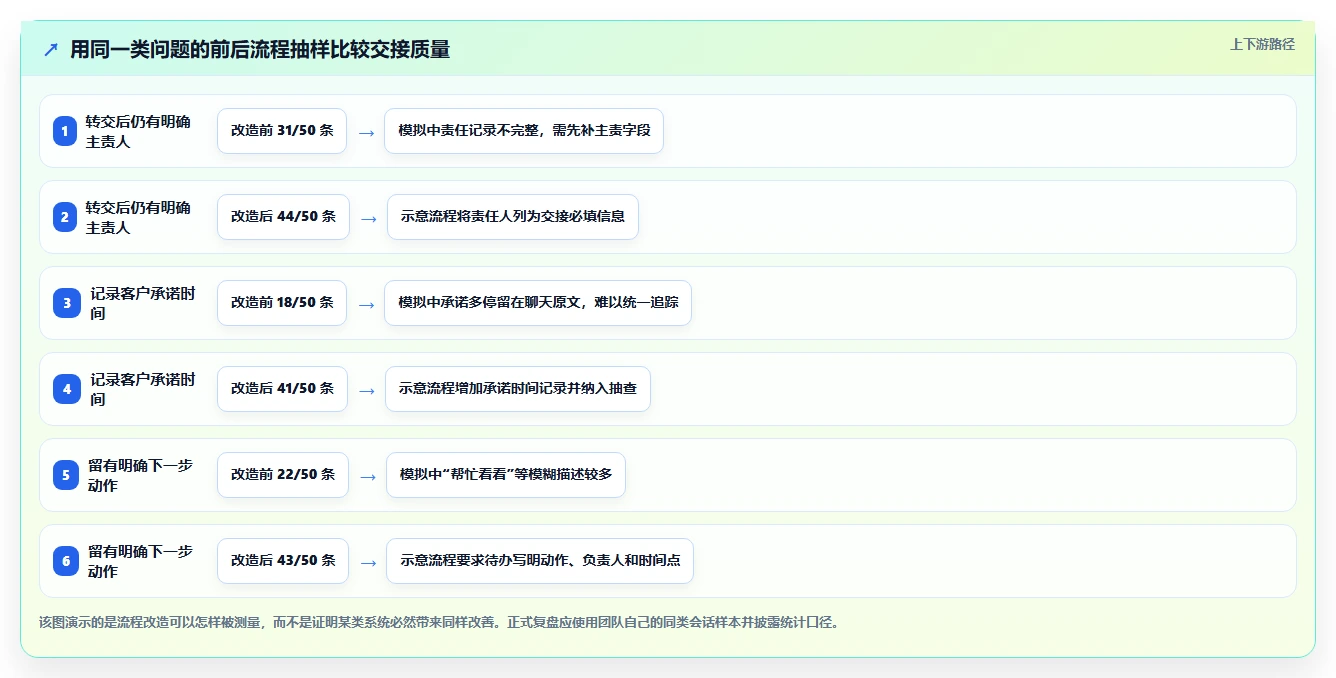This screenshot has height=678, width=1336.
Task: Click the 上下游路径 label in header
Action: 1262,44
